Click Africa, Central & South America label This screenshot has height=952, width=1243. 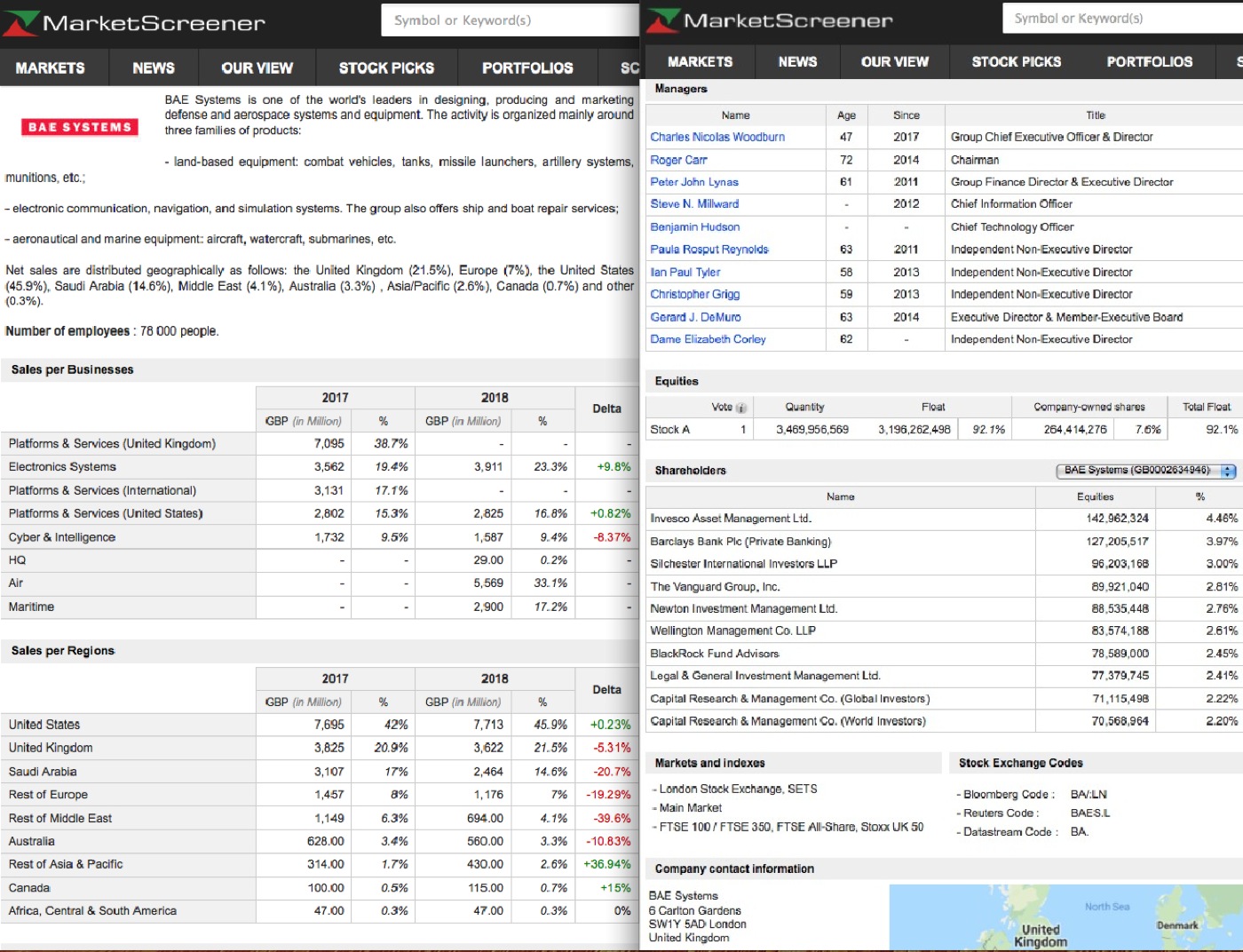[x=92, y=911]
